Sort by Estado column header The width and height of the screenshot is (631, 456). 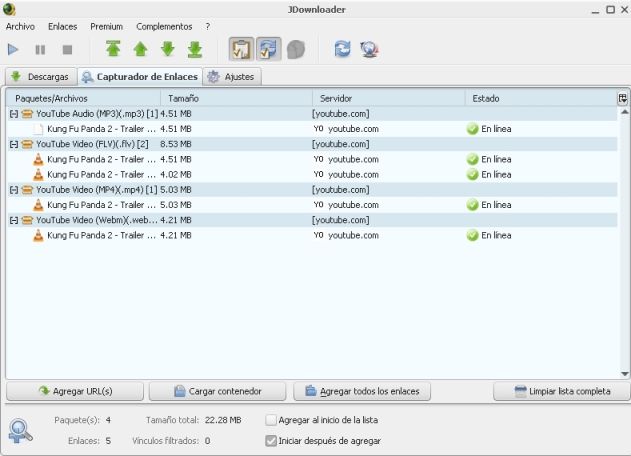(541, 98)
